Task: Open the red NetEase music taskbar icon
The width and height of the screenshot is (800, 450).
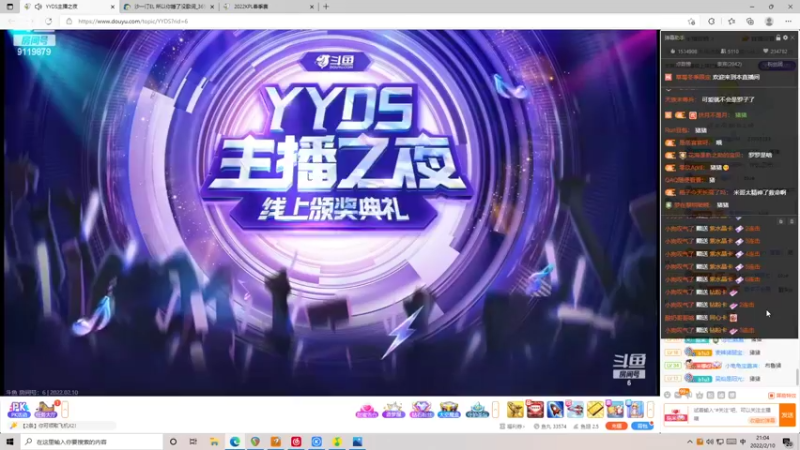Action: pos(296,441)
